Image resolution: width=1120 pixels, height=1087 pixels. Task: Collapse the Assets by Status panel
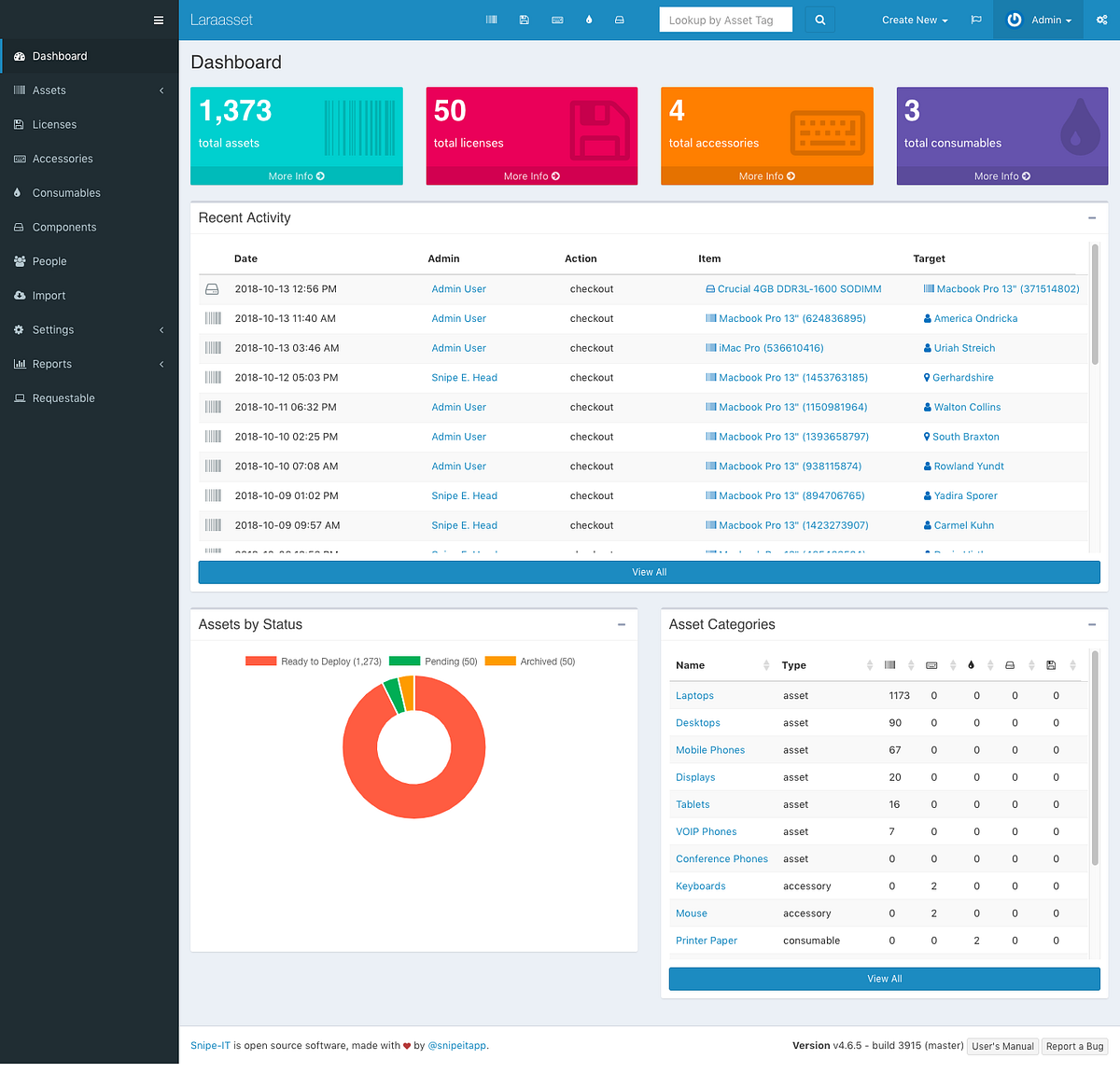[621, 624]
